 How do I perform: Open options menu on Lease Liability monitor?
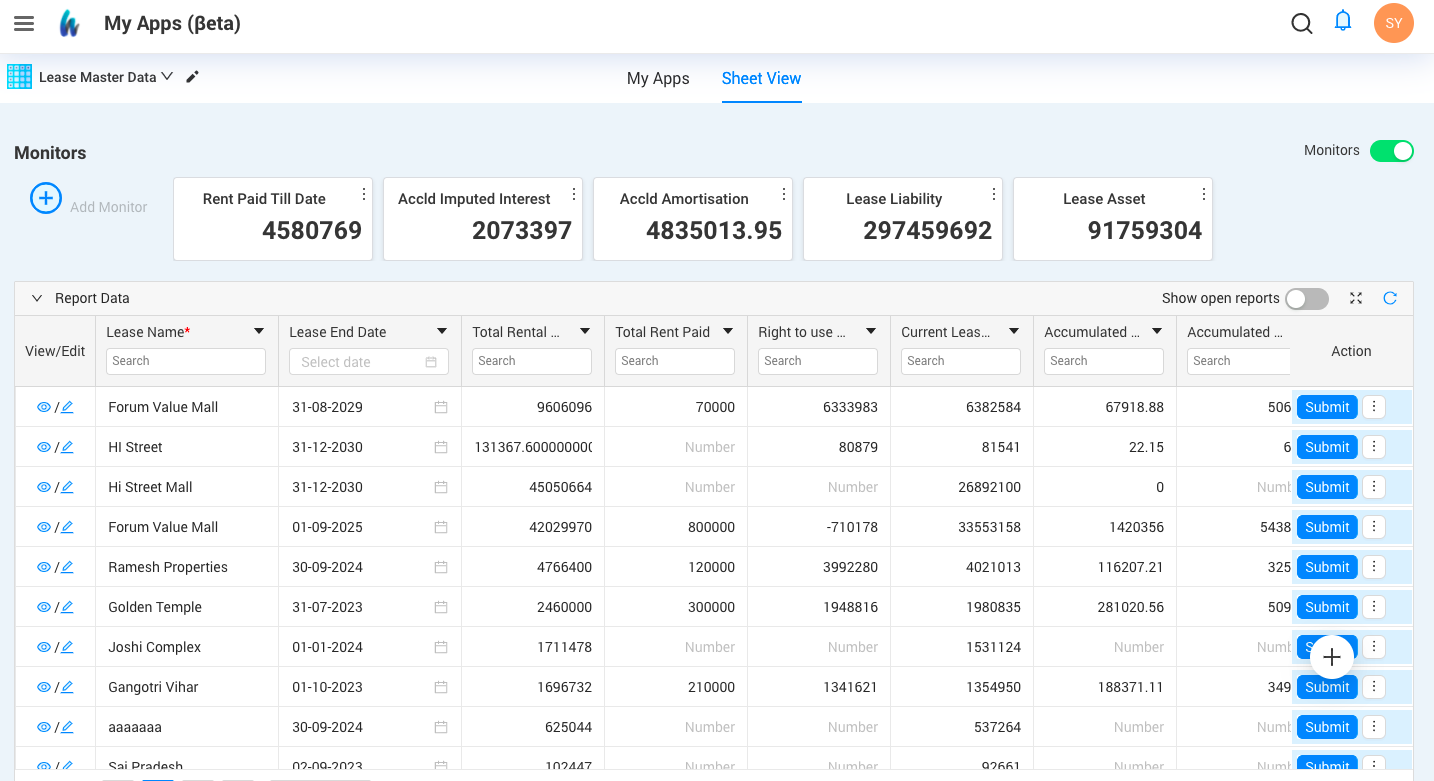coord(994,194)
